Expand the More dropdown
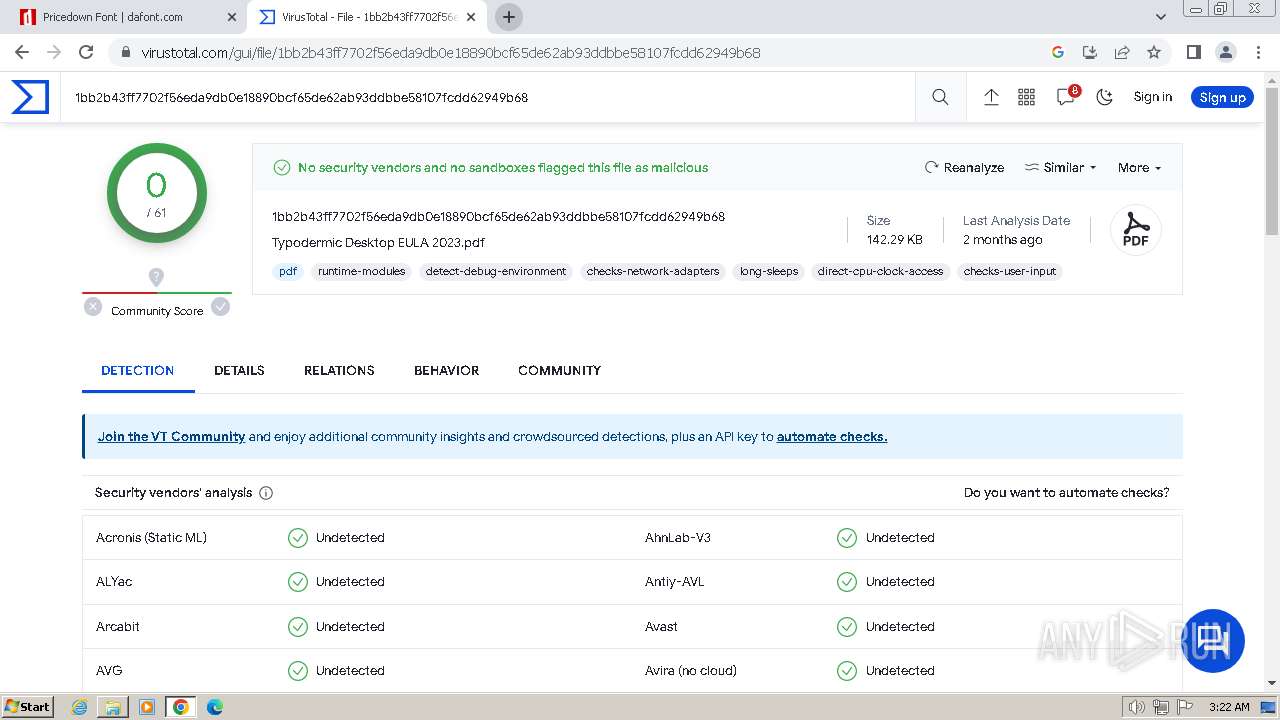This screenshot has width=1280, height=720. pyautogui.click(x=1139, y=167)
